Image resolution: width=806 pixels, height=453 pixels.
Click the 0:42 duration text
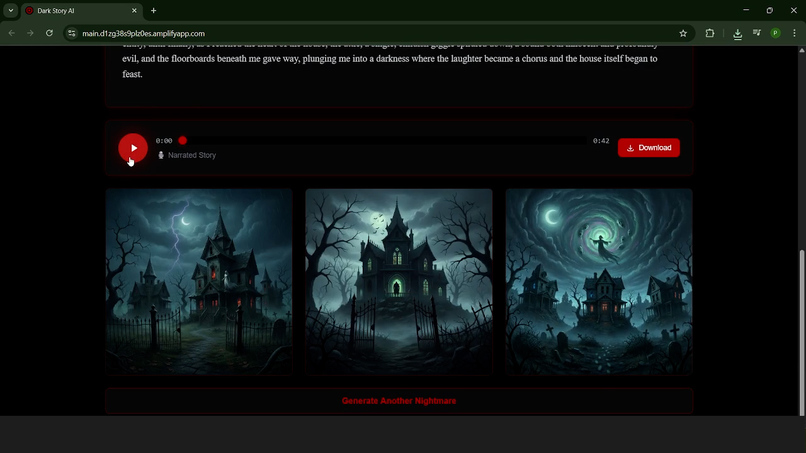pyautogui.click(x=601, y=140)
